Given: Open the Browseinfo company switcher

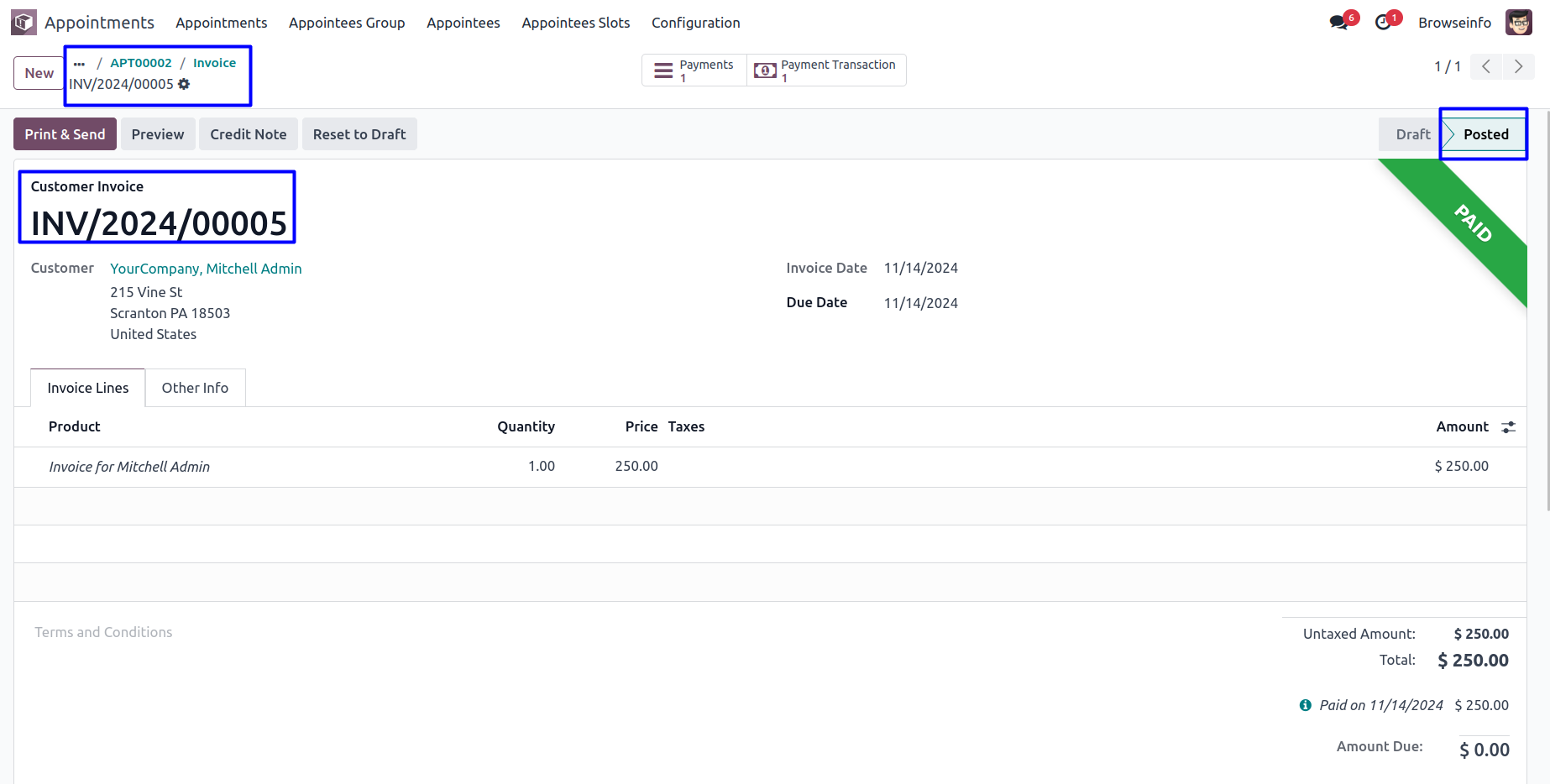Looking at the screenshot, I should [x=1454, y=23].
